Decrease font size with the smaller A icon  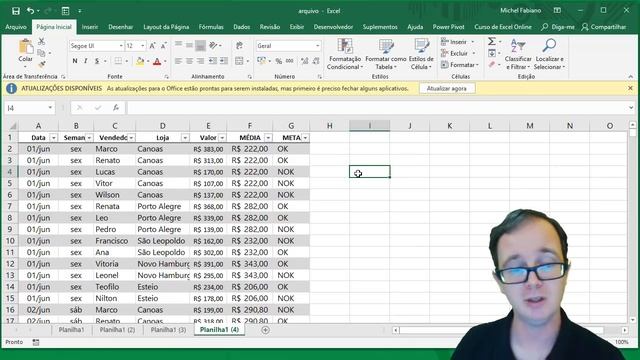click(x=163, y=46)
